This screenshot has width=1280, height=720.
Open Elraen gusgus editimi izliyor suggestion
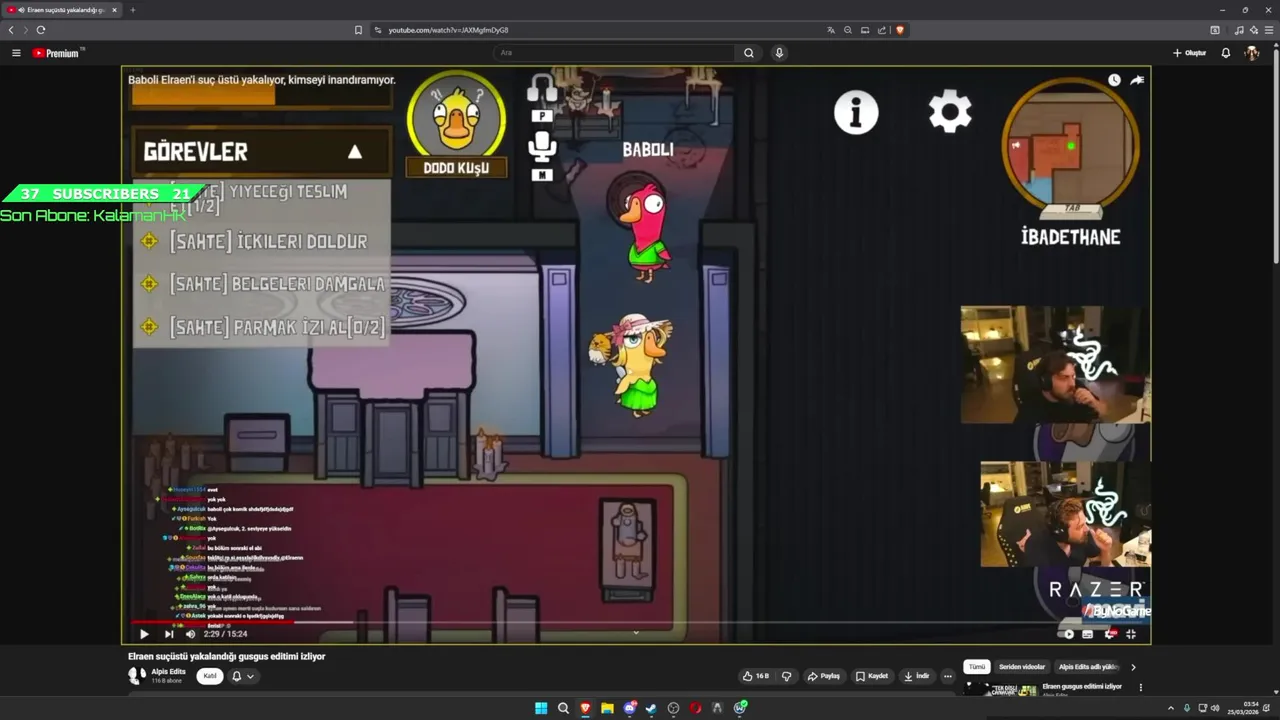[x=1082, y=686]
